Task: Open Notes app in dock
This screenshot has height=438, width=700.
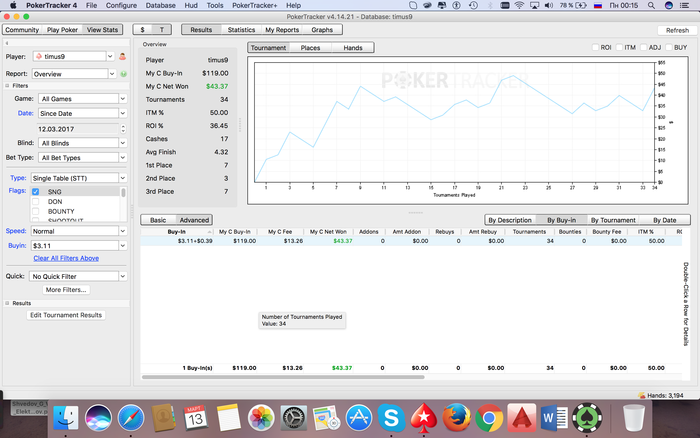Action: tap(229, 418)
